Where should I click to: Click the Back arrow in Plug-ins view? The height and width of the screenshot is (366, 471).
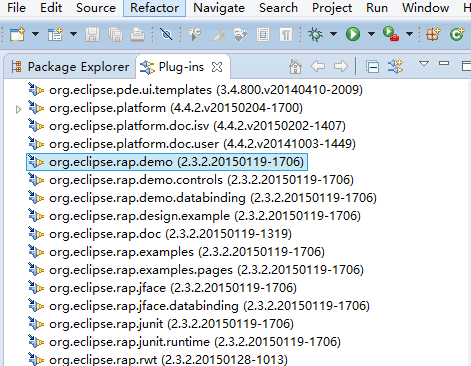click(318, 66)
